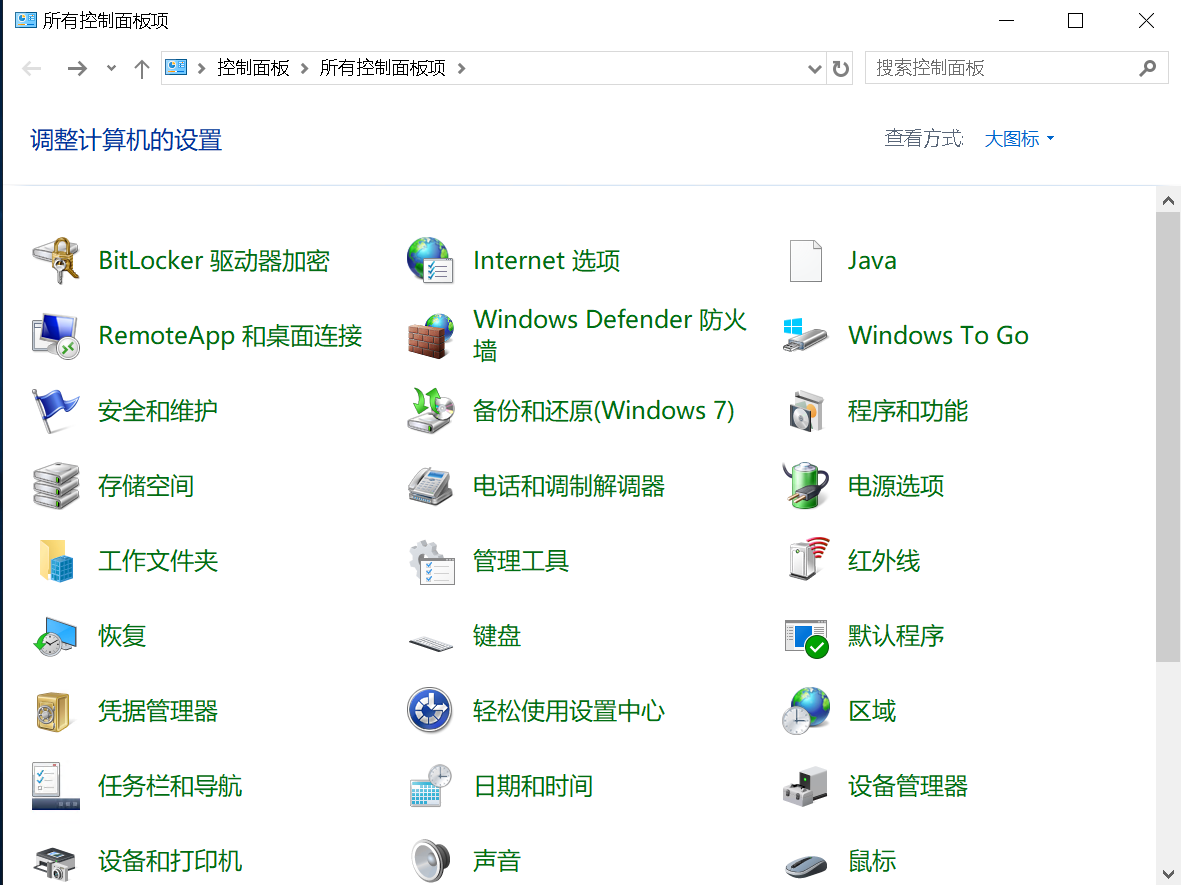Open the 设备和打印机 printer icon
1181x885 pixels.
pyautogui.click(x=56, y=863)
